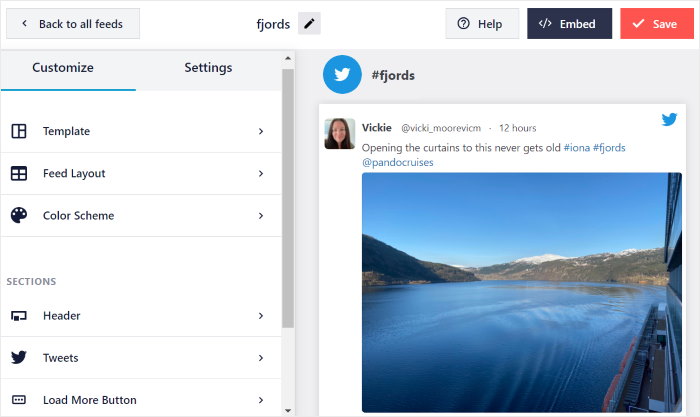Click the sidebar scrollbar up arrow
Screen dimensions: 700x417
tap(288, 58)
